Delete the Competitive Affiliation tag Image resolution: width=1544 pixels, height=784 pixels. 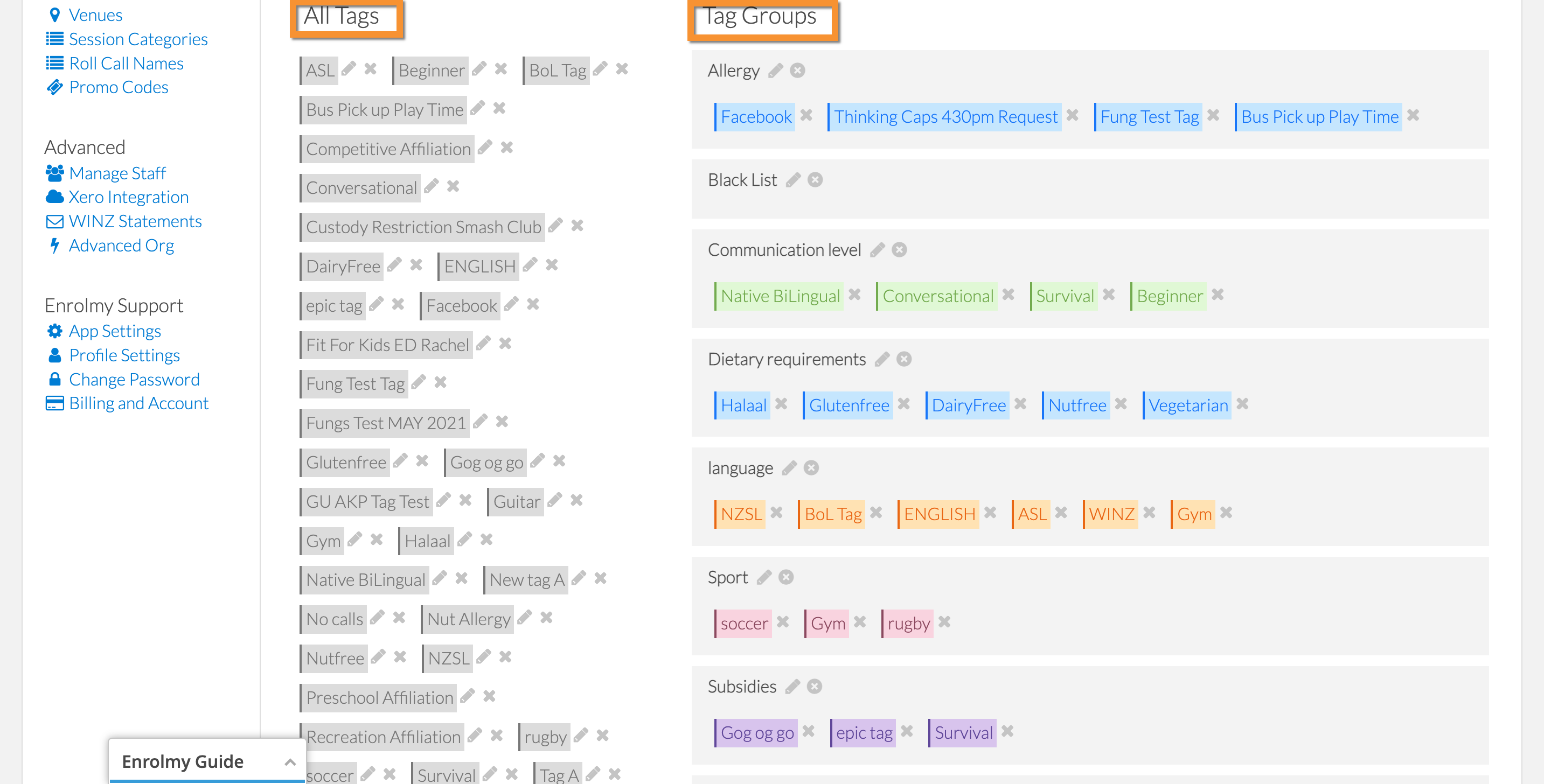pyautogui.click(x=507, y=148)
